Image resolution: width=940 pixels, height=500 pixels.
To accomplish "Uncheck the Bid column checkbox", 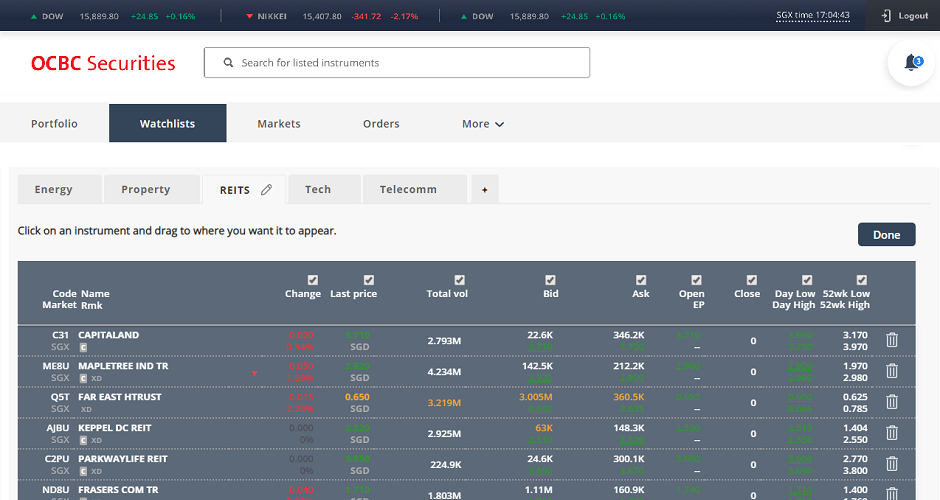I will point(550,280).
